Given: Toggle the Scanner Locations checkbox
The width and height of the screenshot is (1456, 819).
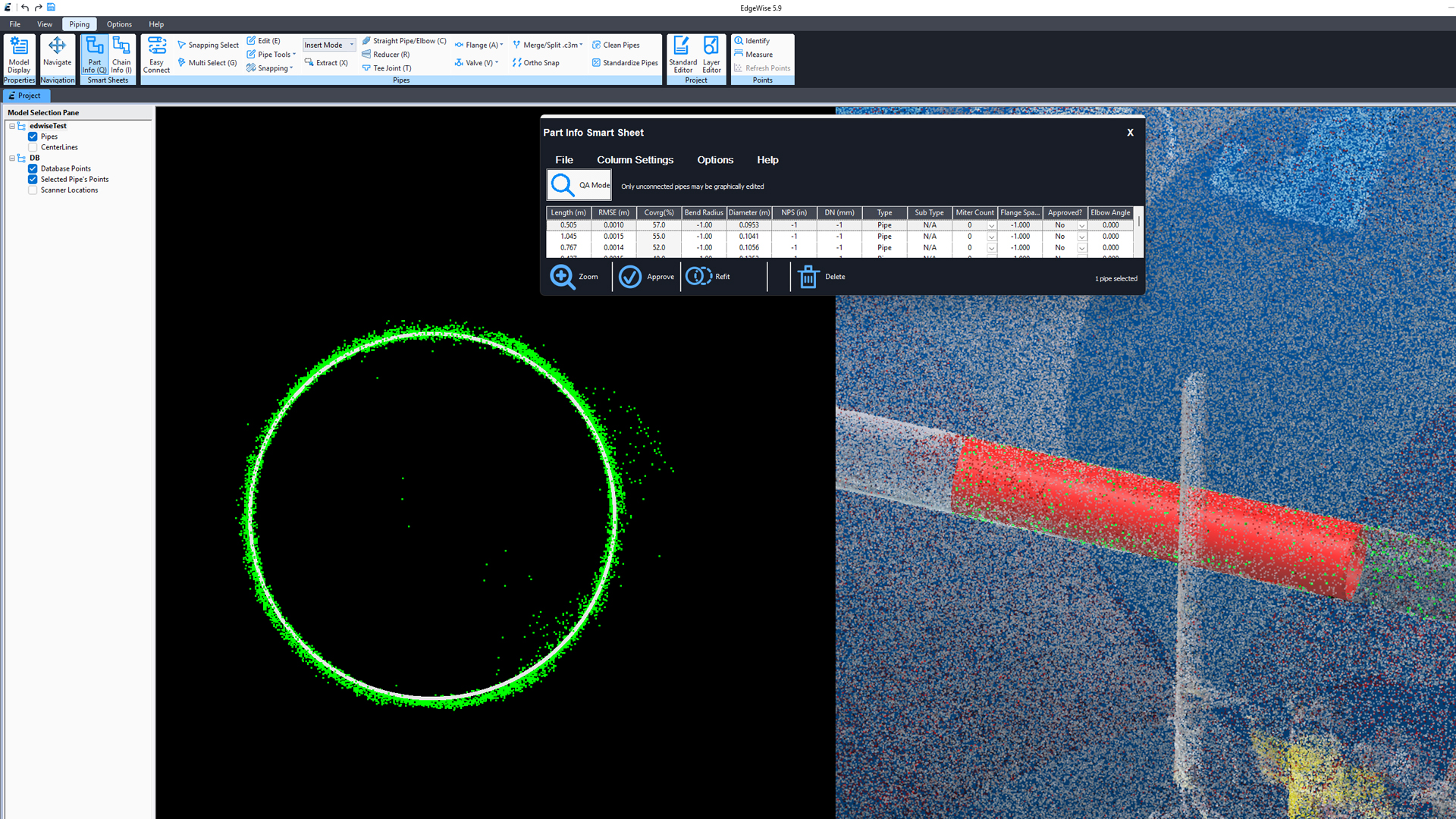Looking at the screenshot, I should tap(33, 190).
